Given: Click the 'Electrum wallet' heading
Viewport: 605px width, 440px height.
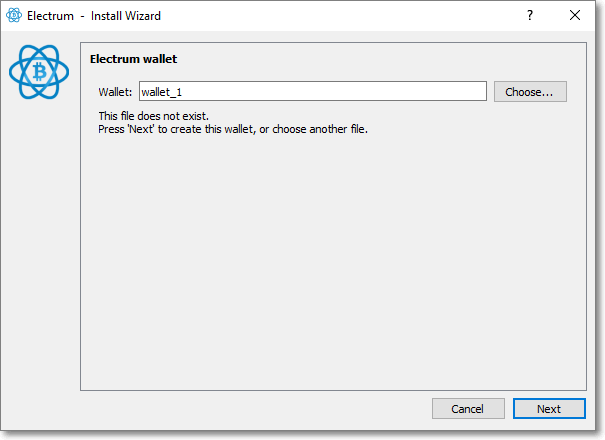Looking at the screenshot, I should (x=133, y=59).
